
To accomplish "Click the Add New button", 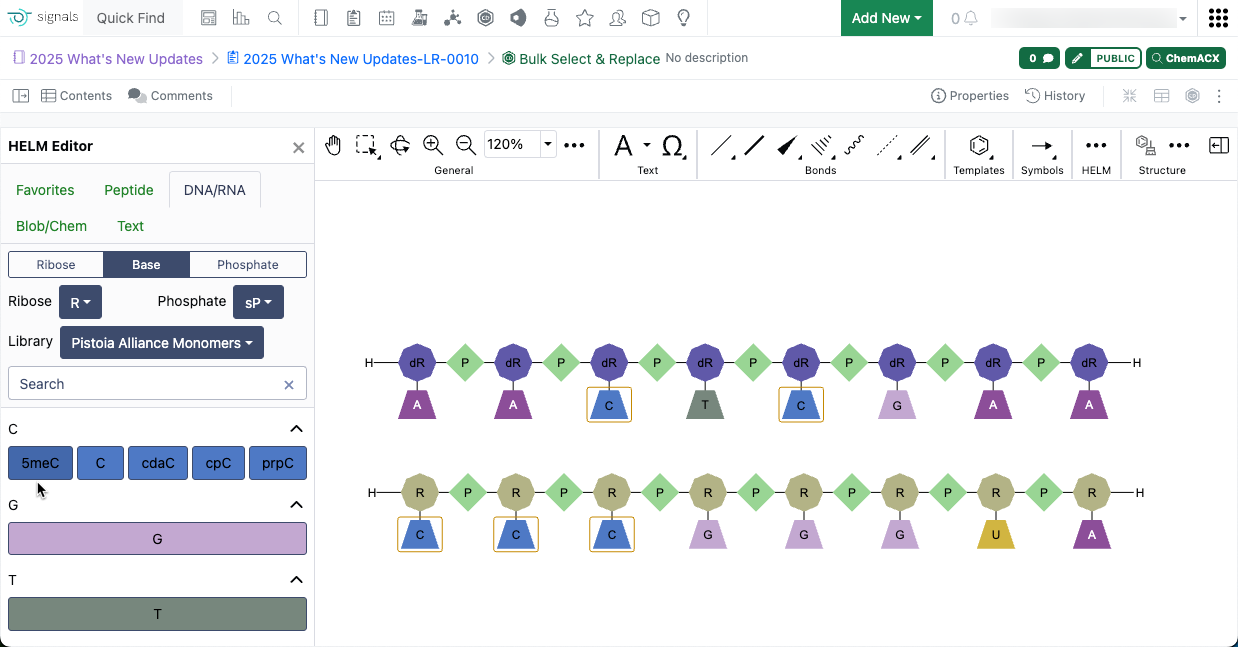I will coord(886,18).
